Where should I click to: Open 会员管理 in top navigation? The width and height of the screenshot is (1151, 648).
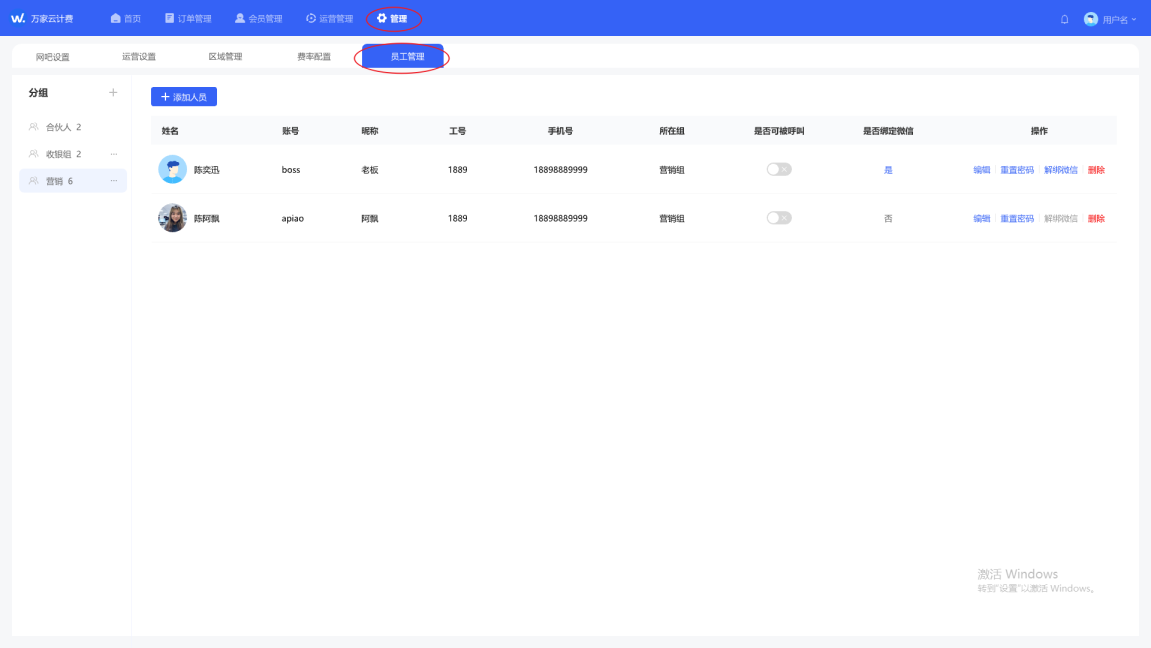258,18
